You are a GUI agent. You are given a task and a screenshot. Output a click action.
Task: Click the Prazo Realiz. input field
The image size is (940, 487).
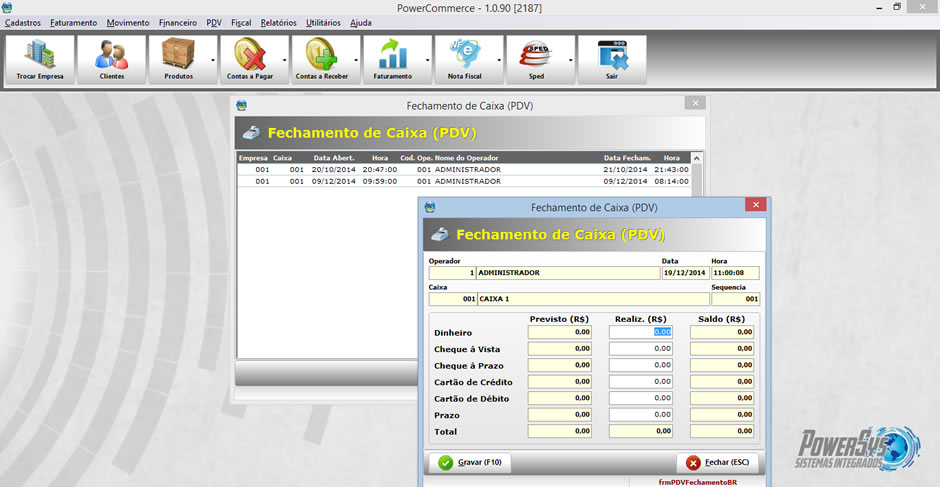pos(641,414)
